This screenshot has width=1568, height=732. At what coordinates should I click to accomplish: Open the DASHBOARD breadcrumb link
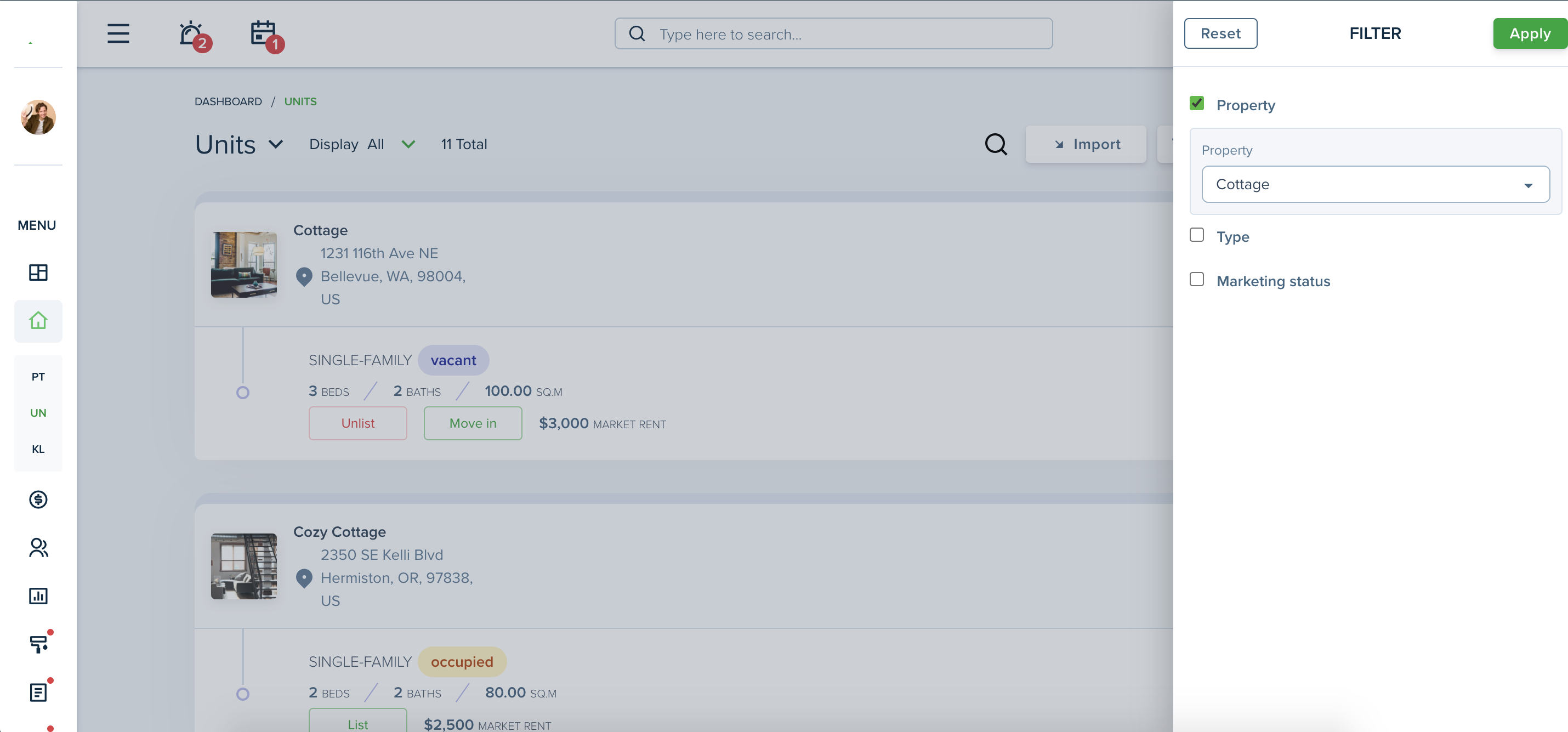[228, 101]
